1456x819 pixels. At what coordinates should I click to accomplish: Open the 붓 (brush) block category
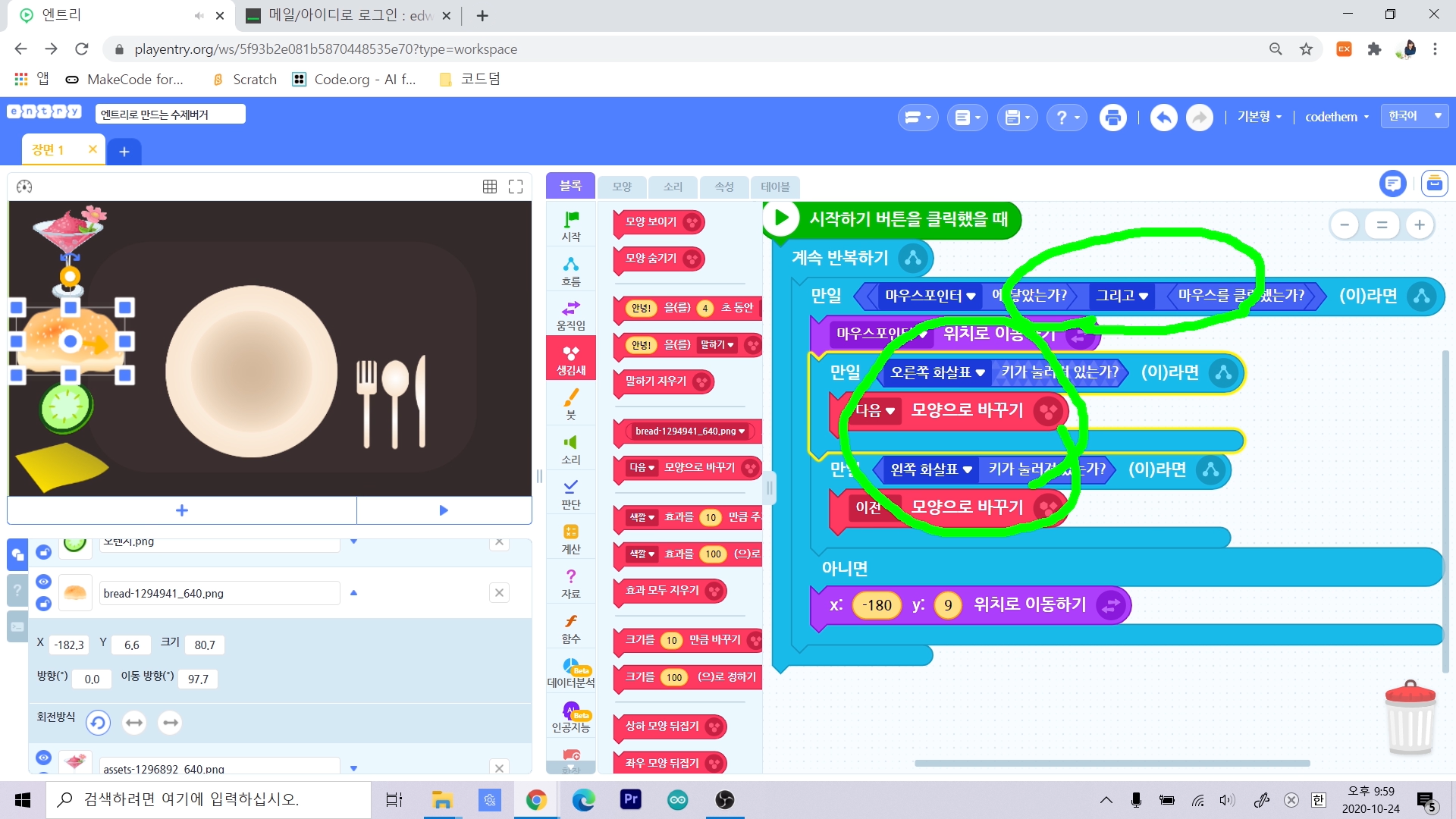[x=570, y=404]
